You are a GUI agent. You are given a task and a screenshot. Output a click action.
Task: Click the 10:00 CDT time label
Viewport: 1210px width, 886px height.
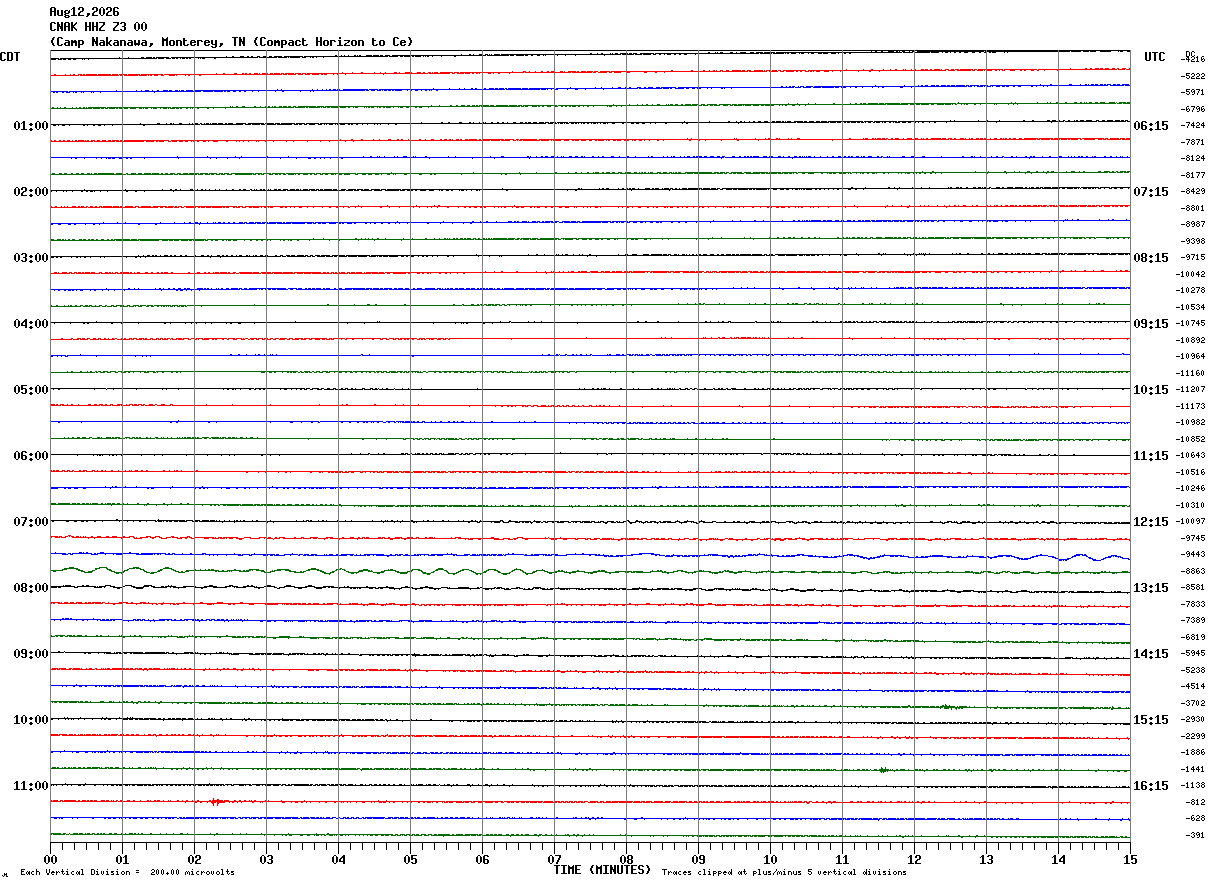31,720
